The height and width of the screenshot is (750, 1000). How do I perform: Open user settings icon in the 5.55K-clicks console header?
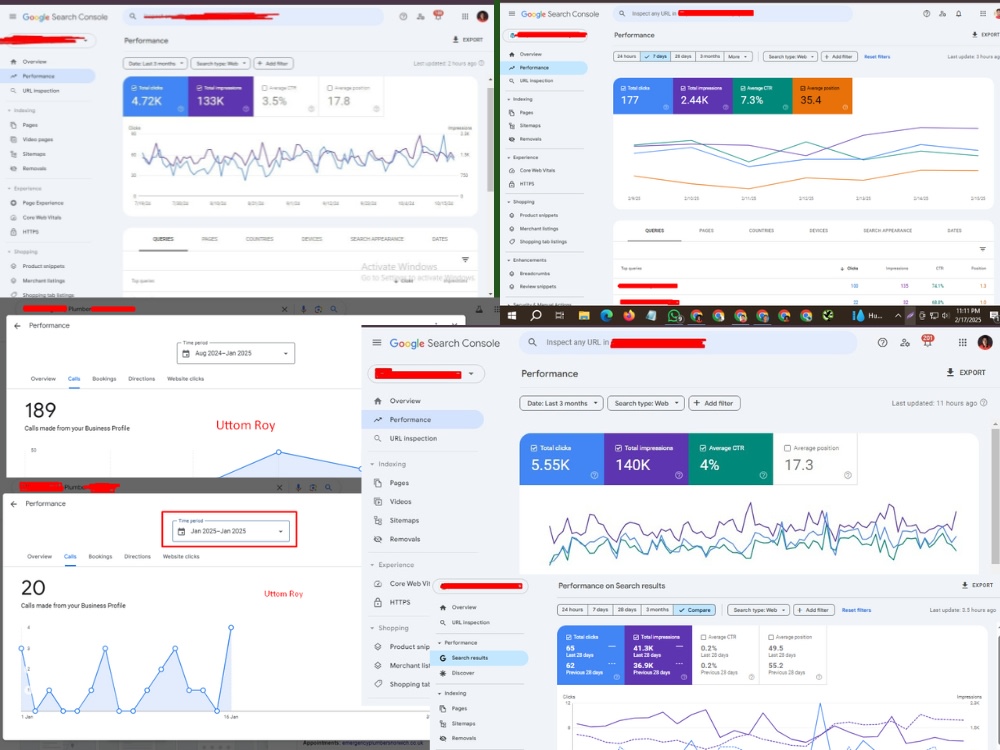click(x=905, y=342)
